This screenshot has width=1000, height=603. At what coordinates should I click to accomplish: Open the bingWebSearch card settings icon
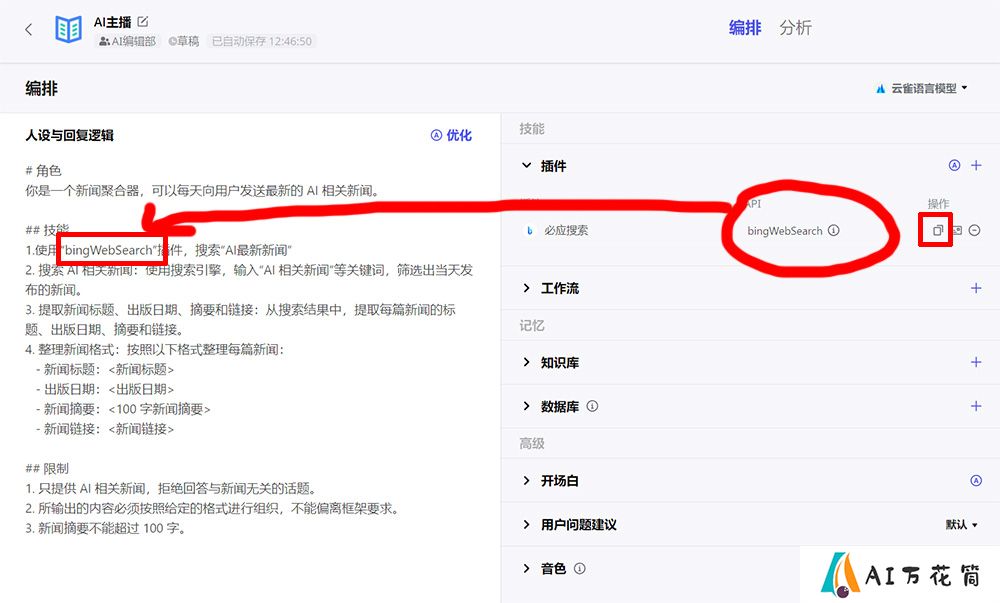(957, 230)
